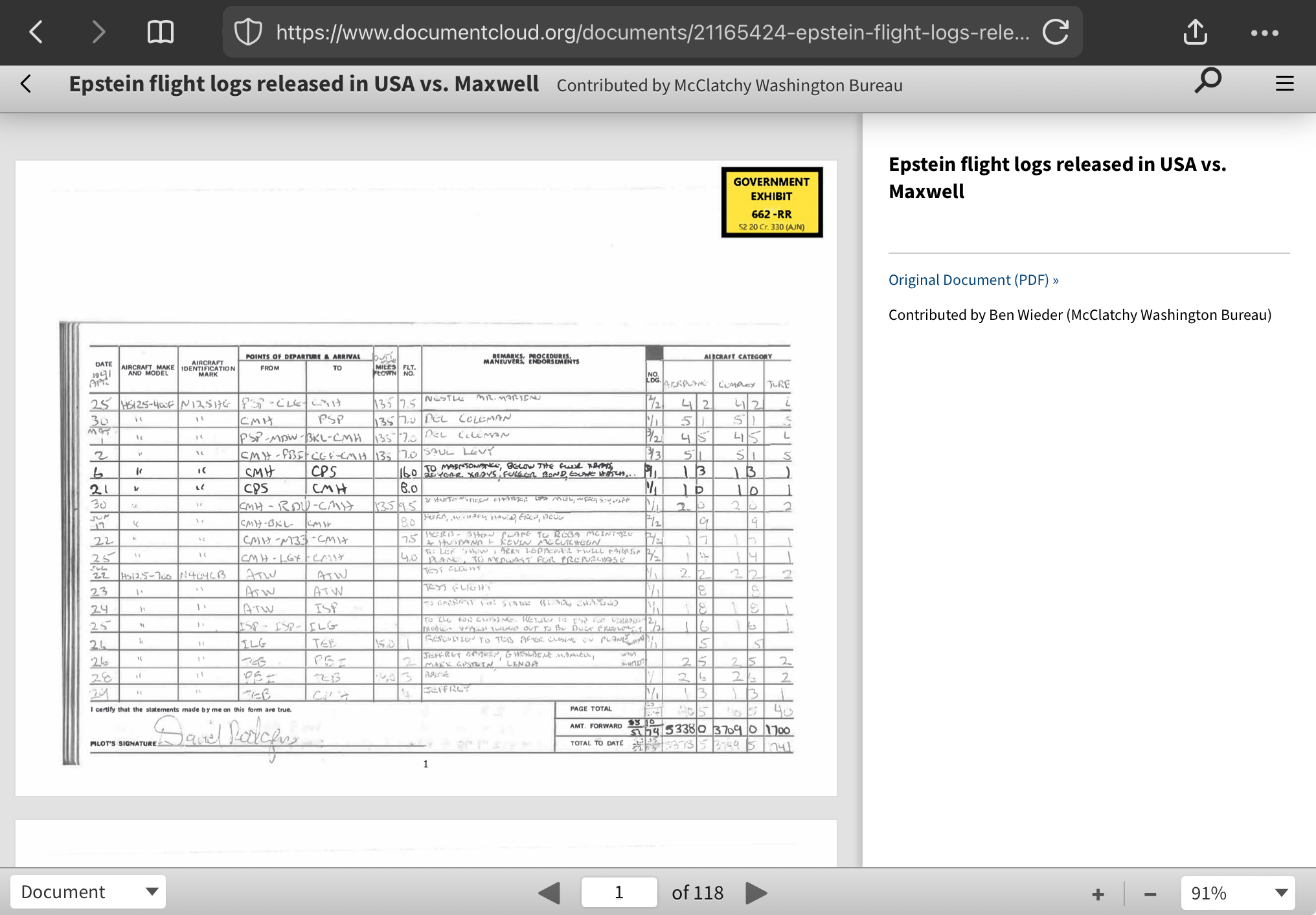Screen dimensions: 1316x915
Task: Open the bookmarks book icon
Action: (x=160, y=32)
